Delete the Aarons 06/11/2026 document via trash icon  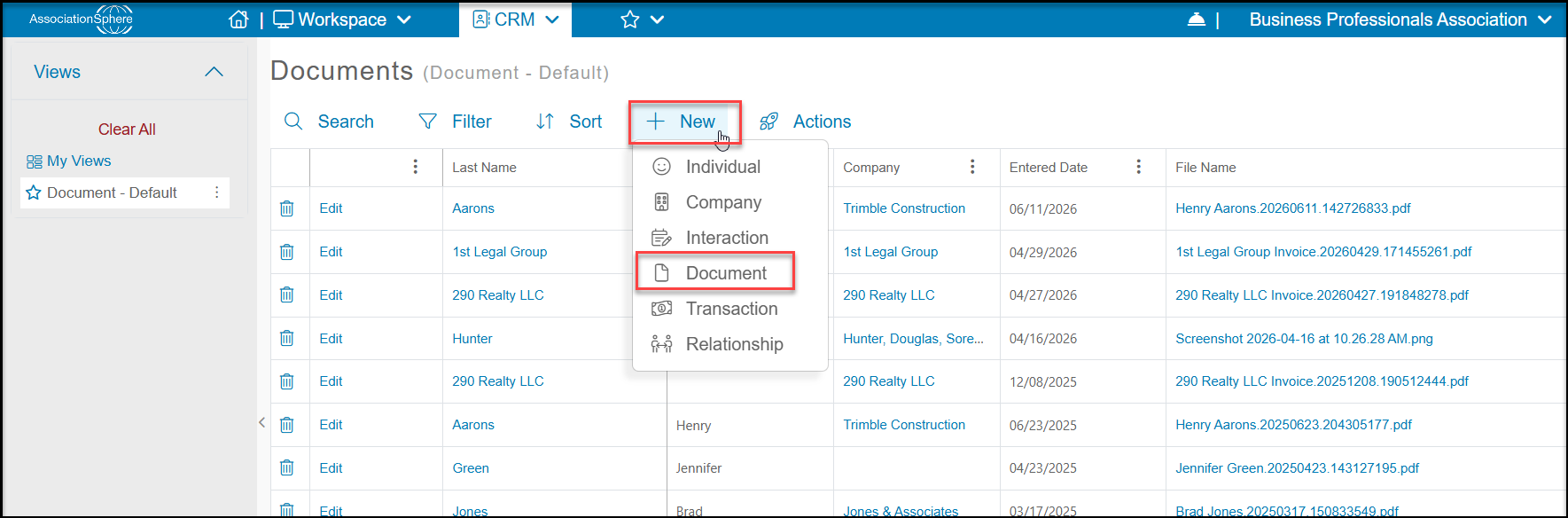(287, 208)
